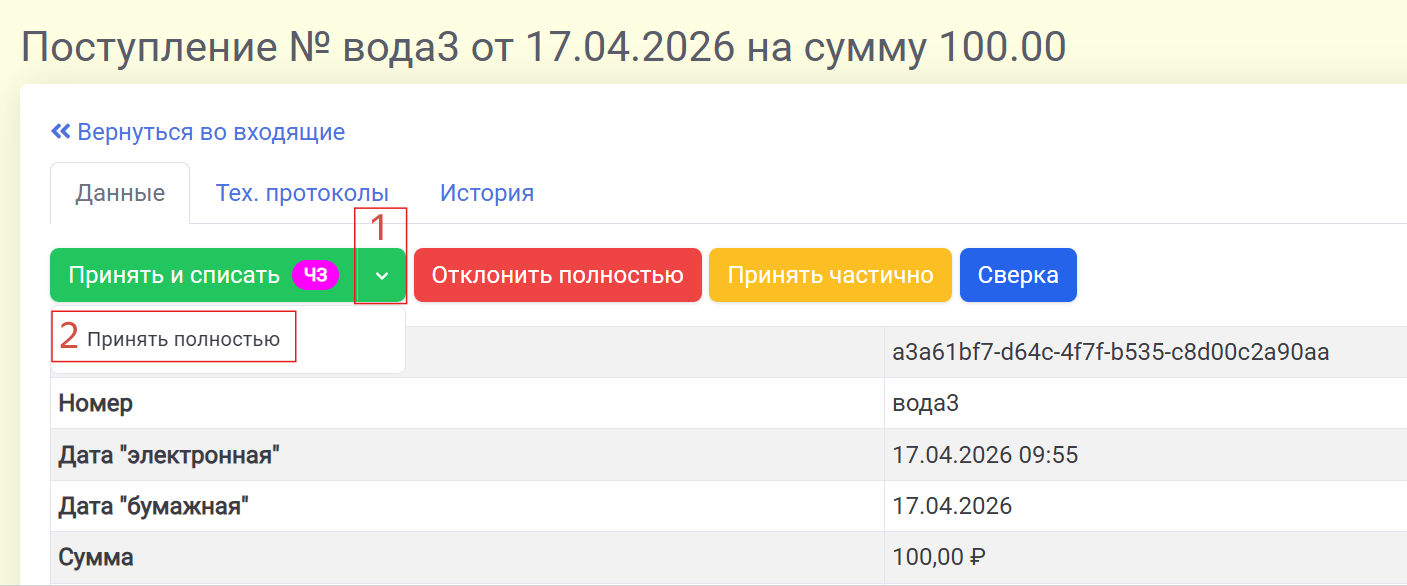This screenshot has width=1407, height=586.
Task: Open "Сверка" with the blue button
Action: coord(1018,275)
